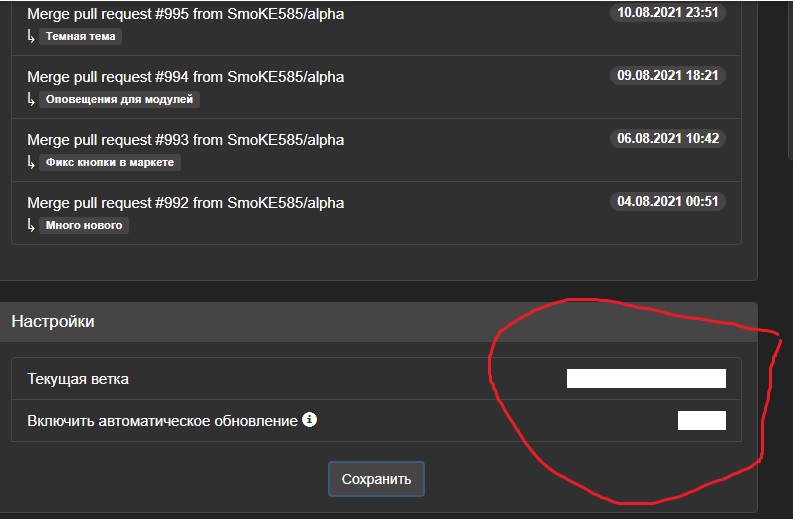Click arrow icon before Фикс кнопки в маркете
Viewport: 793px width, 519px height.
tap(31, 162)
